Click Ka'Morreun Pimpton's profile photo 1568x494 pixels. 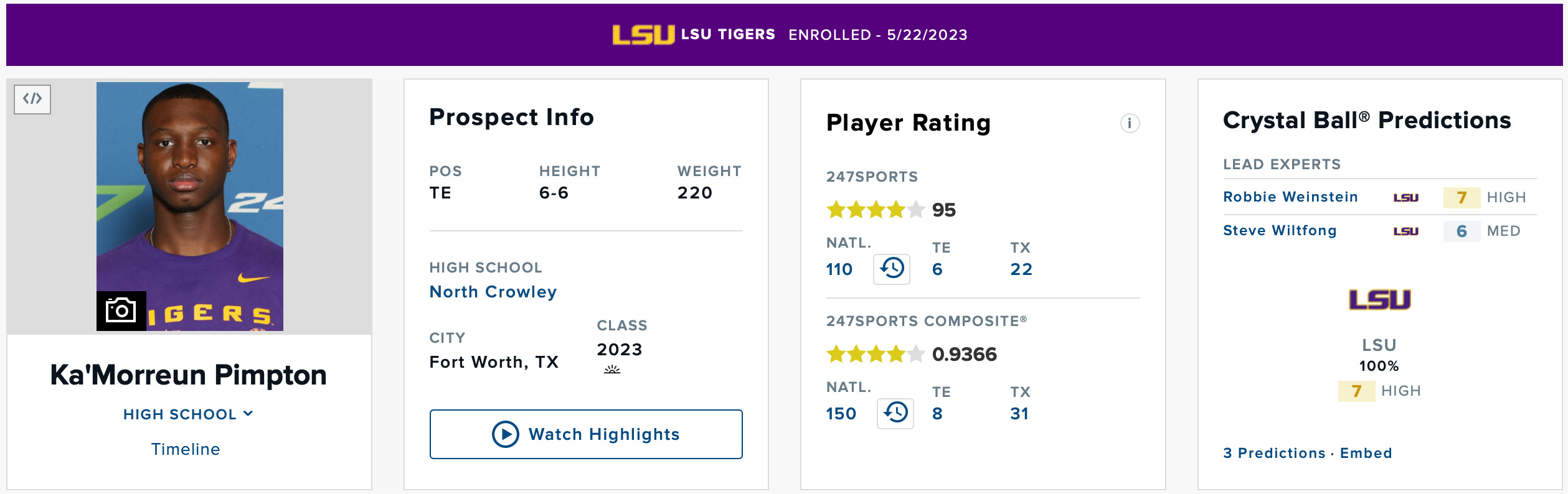coord(190,207)
